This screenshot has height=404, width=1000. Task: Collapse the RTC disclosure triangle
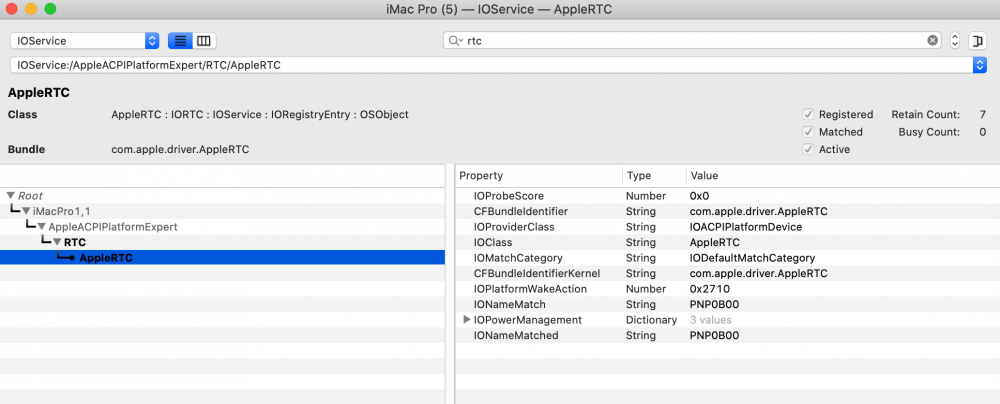(x=57, y=243)
